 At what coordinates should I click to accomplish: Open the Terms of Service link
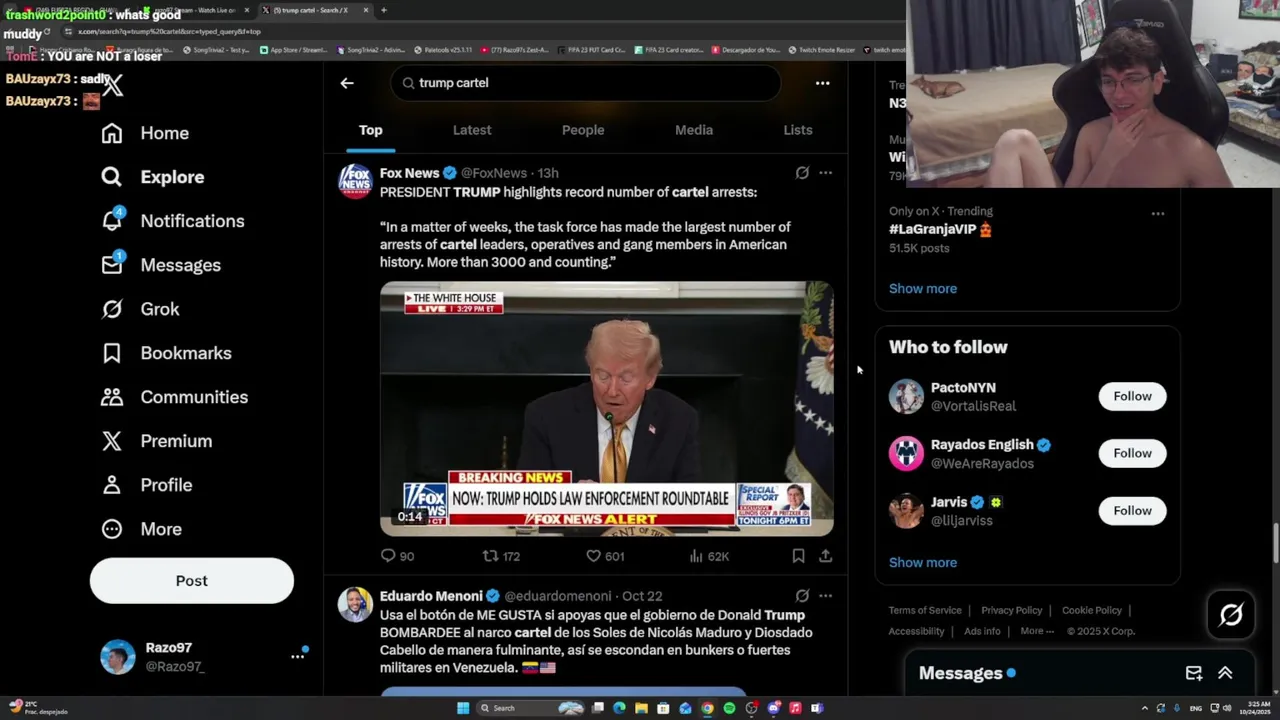click(x=925, y=610)
